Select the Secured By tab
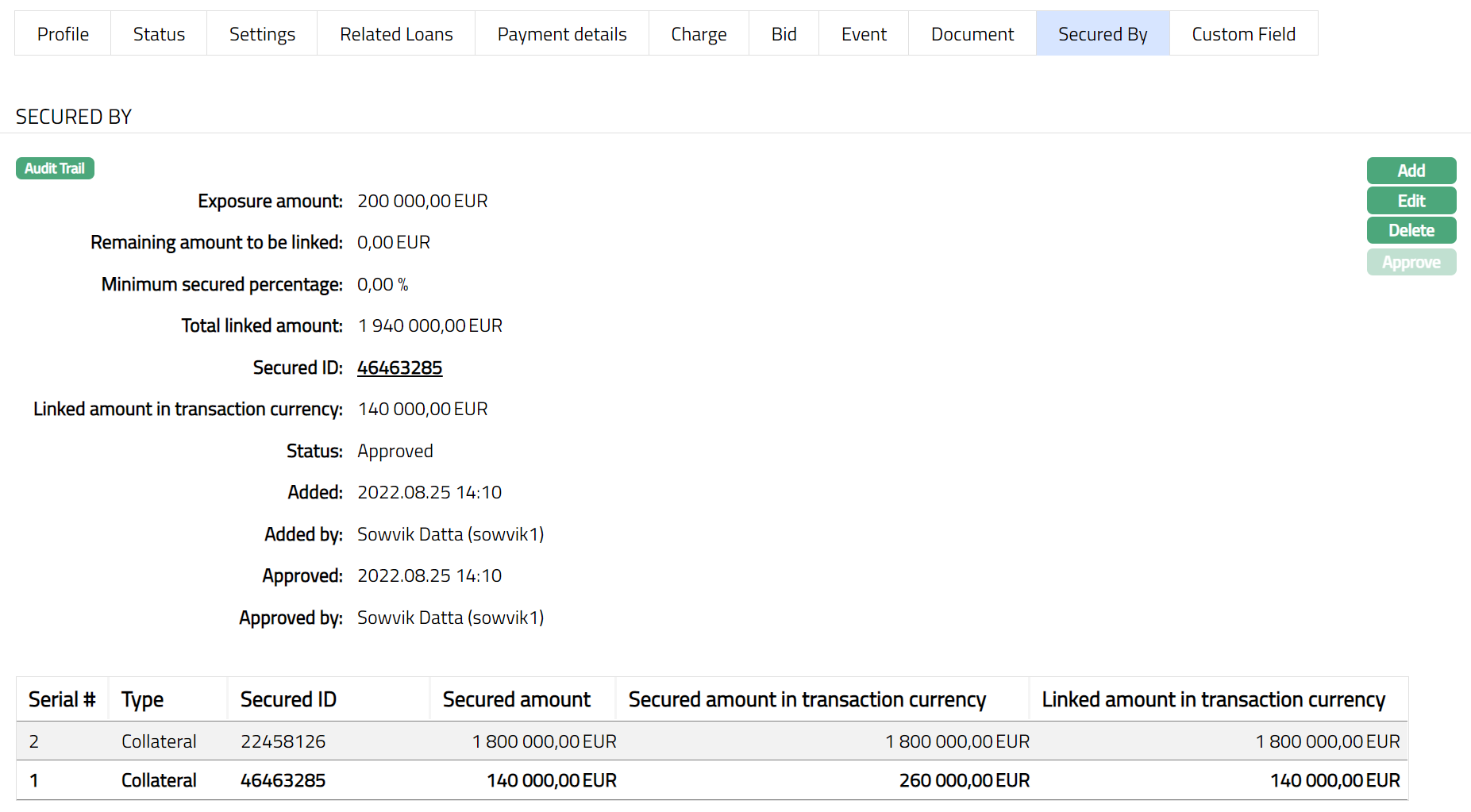1471x812 pixels. [x=1103, y=34]
